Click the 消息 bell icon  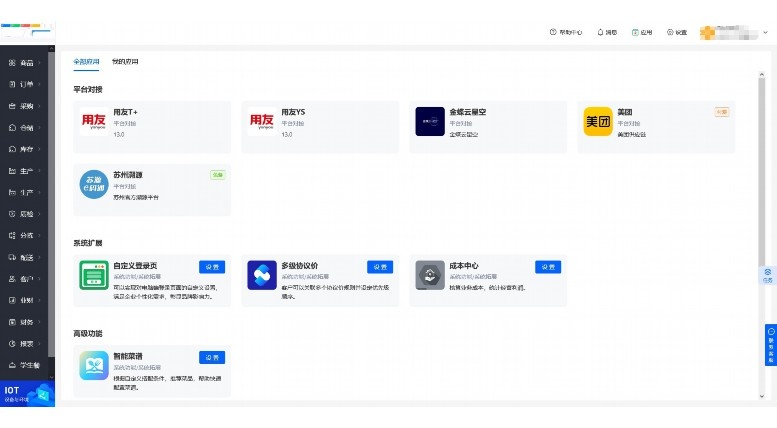point(600,32)
